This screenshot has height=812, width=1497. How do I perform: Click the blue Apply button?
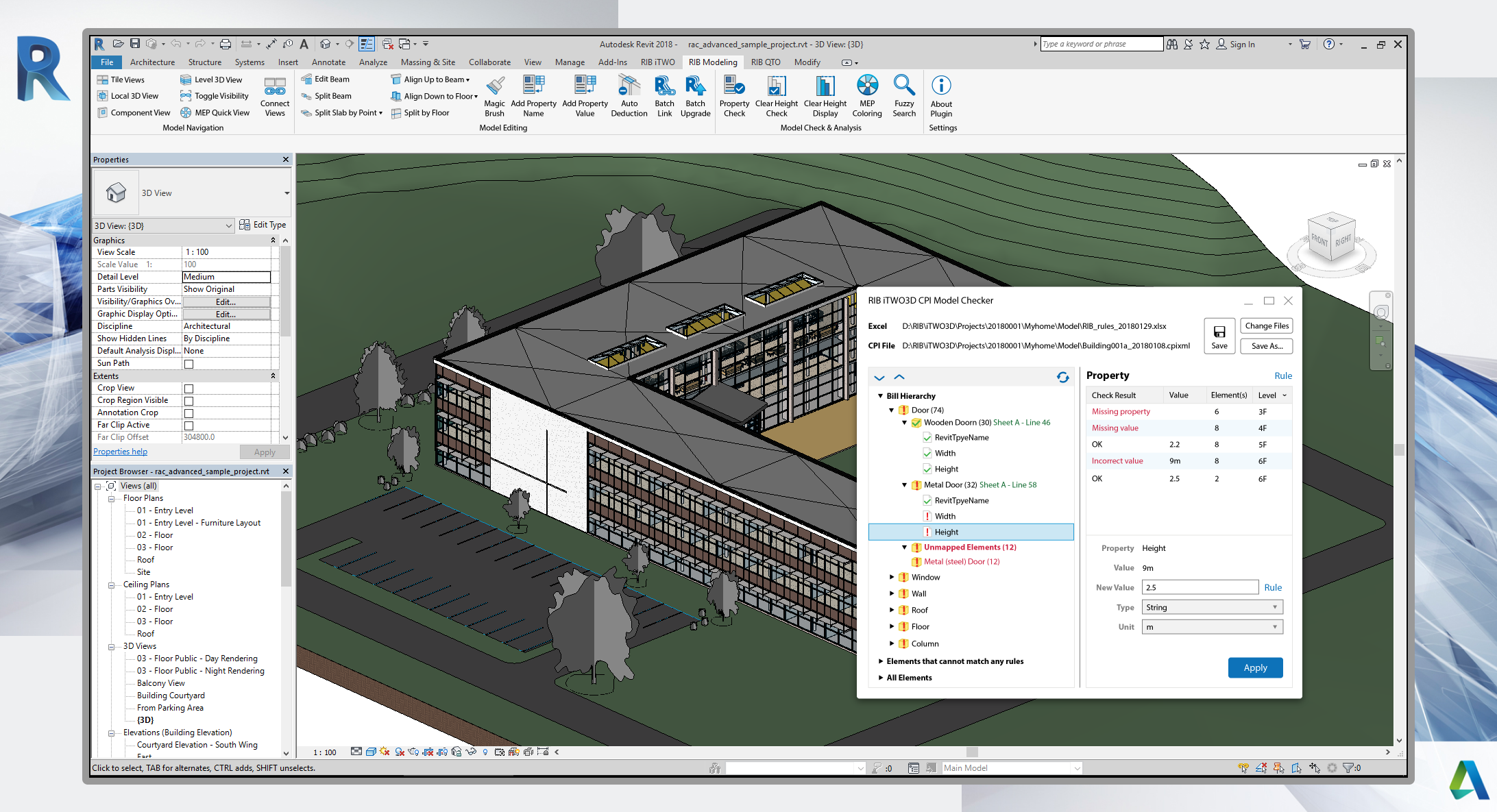tap(1254, 667)
